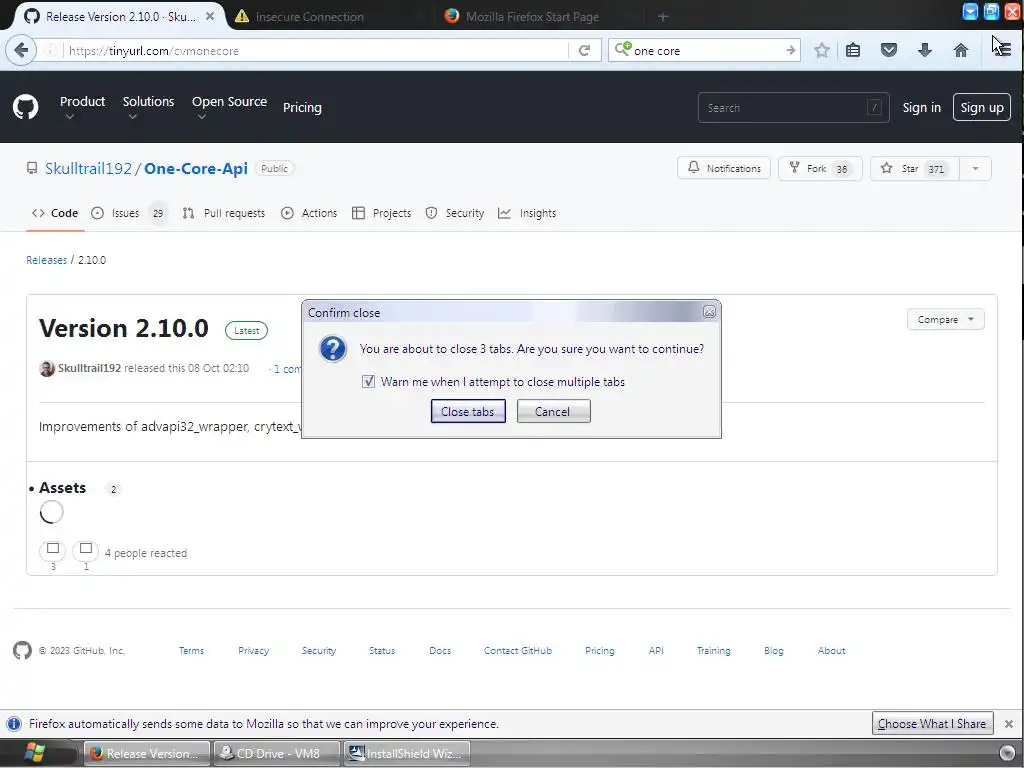Open the bookmarks list icon
This screenshot has height=768, width=1024.
tap(853, 50)
